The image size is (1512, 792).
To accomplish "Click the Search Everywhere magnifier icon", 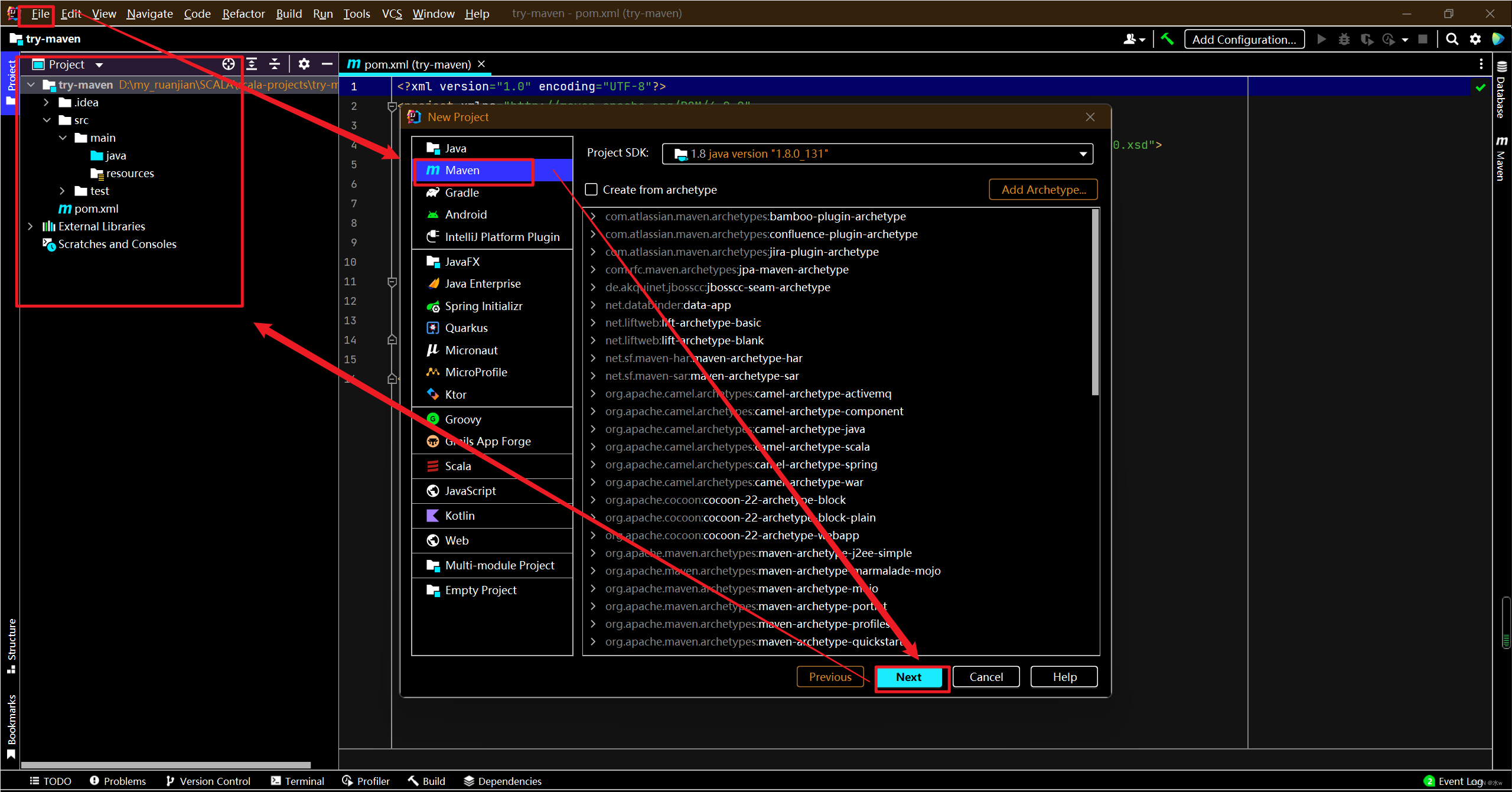I will pyautogui.click(x=1452, y=39).
